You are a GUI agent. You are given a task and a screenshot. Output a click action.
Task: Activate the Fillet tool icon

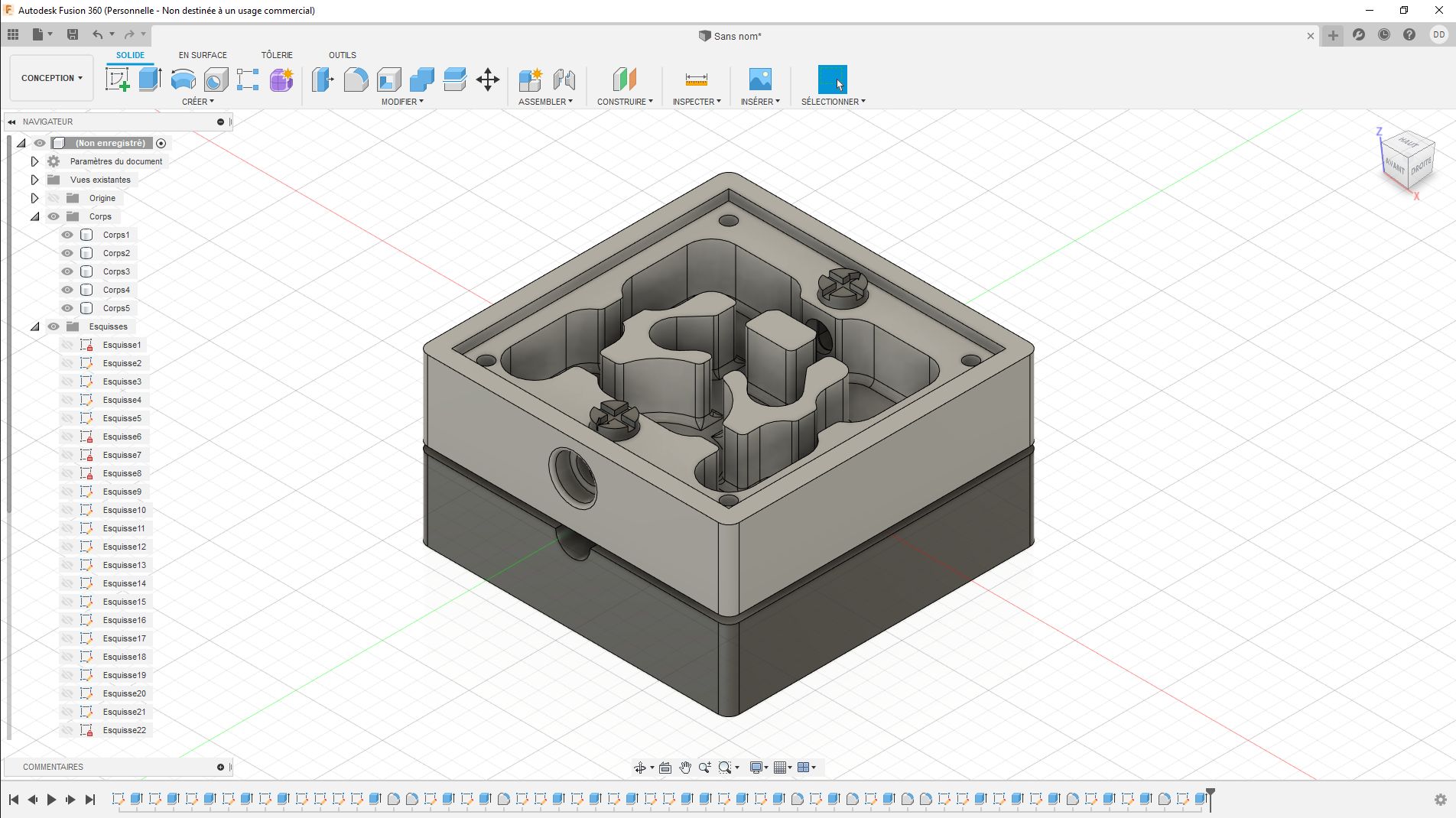click(356, 80)
